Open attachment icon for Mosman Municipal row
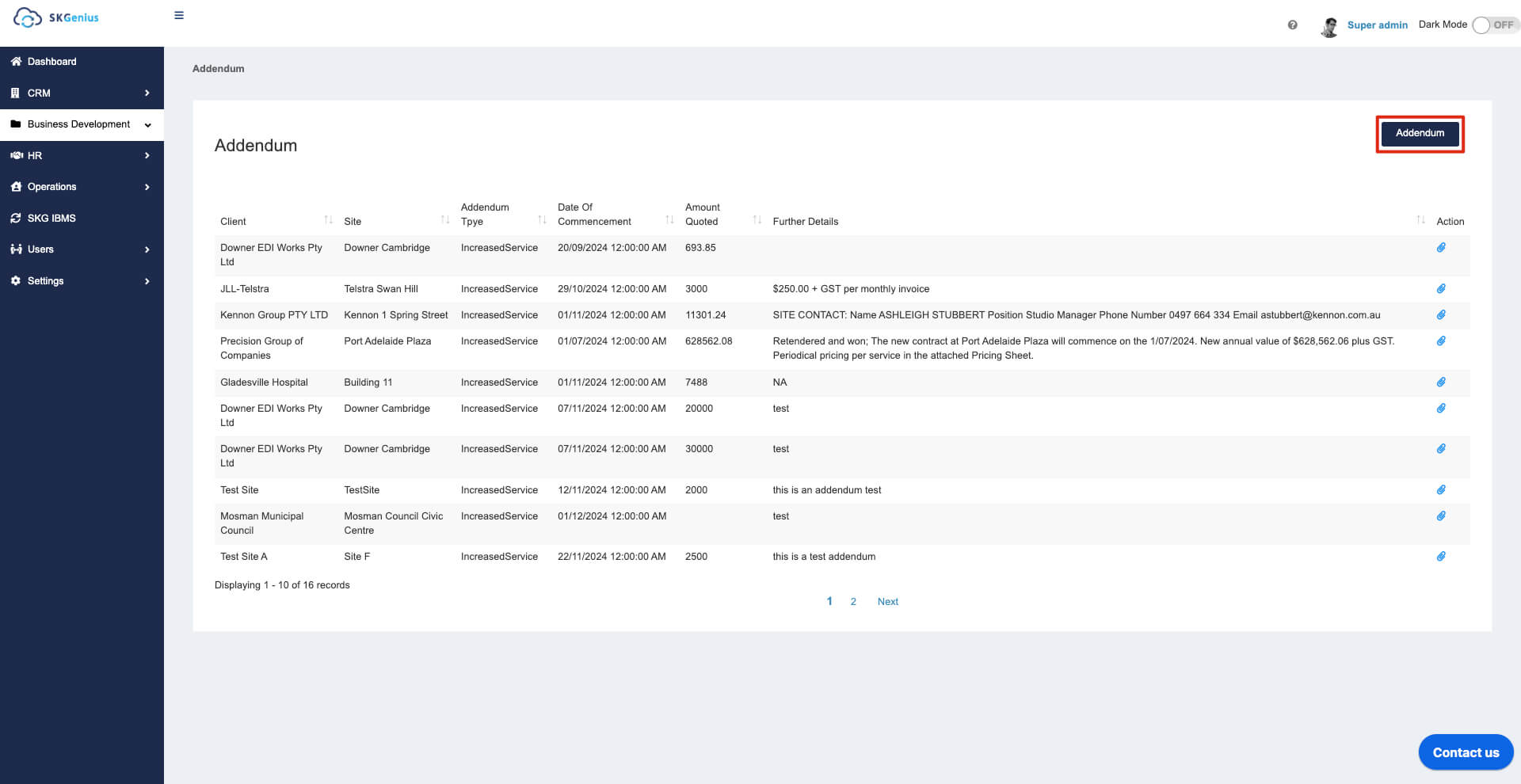The height and width of the screenshot is (784, 1521). [1441, 516]
